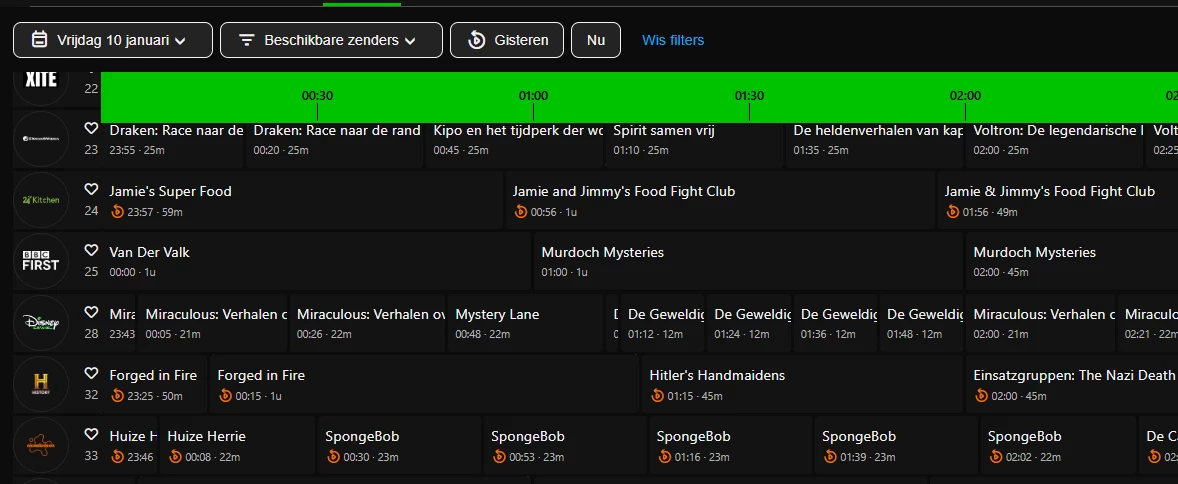1178x484 pixels.
Task: Click replay icon on Hitler's Handmaidens
Action: click(657, 395)
